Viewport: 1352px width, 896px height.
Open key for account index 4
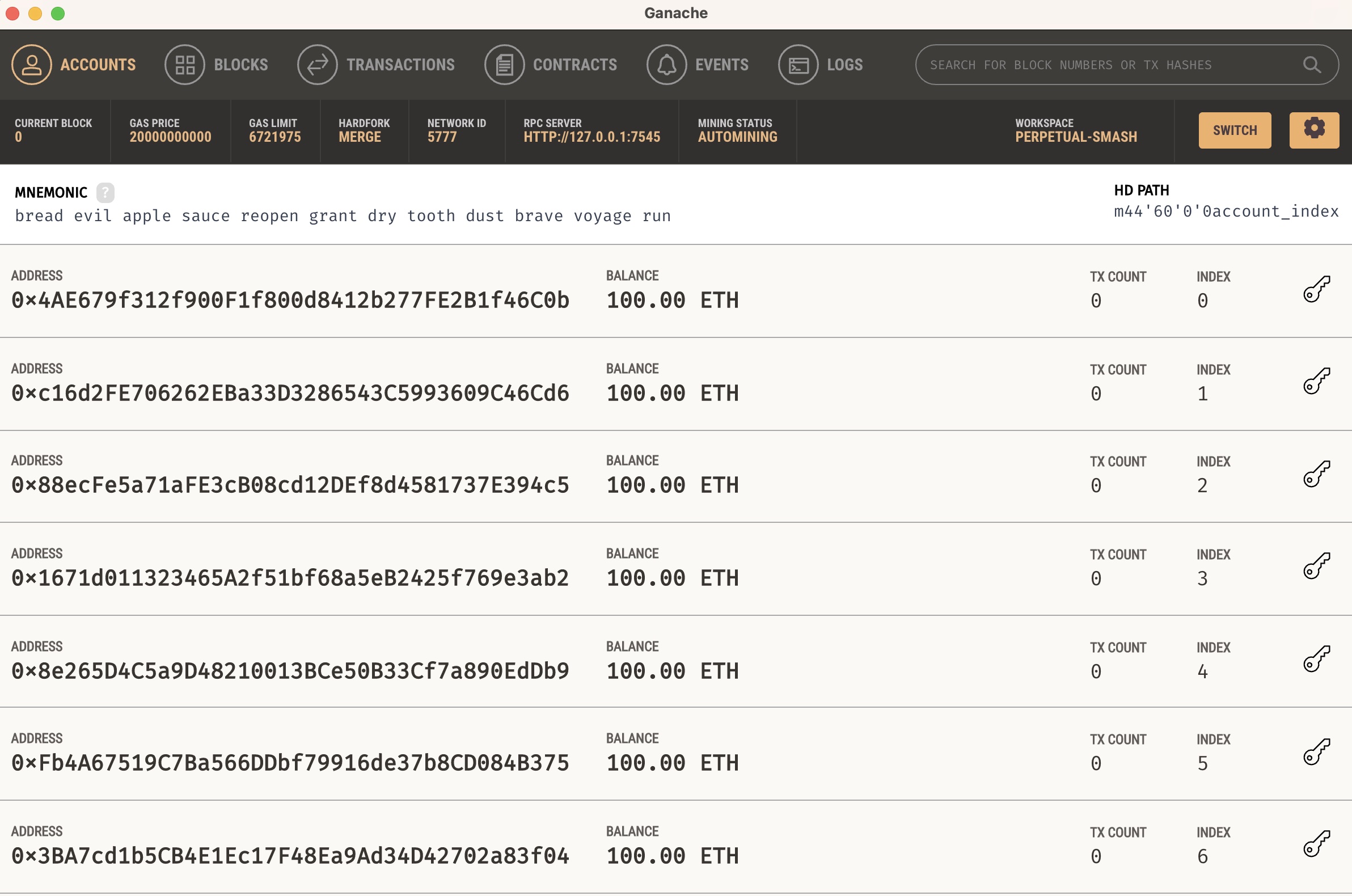tap(1317, 659)
